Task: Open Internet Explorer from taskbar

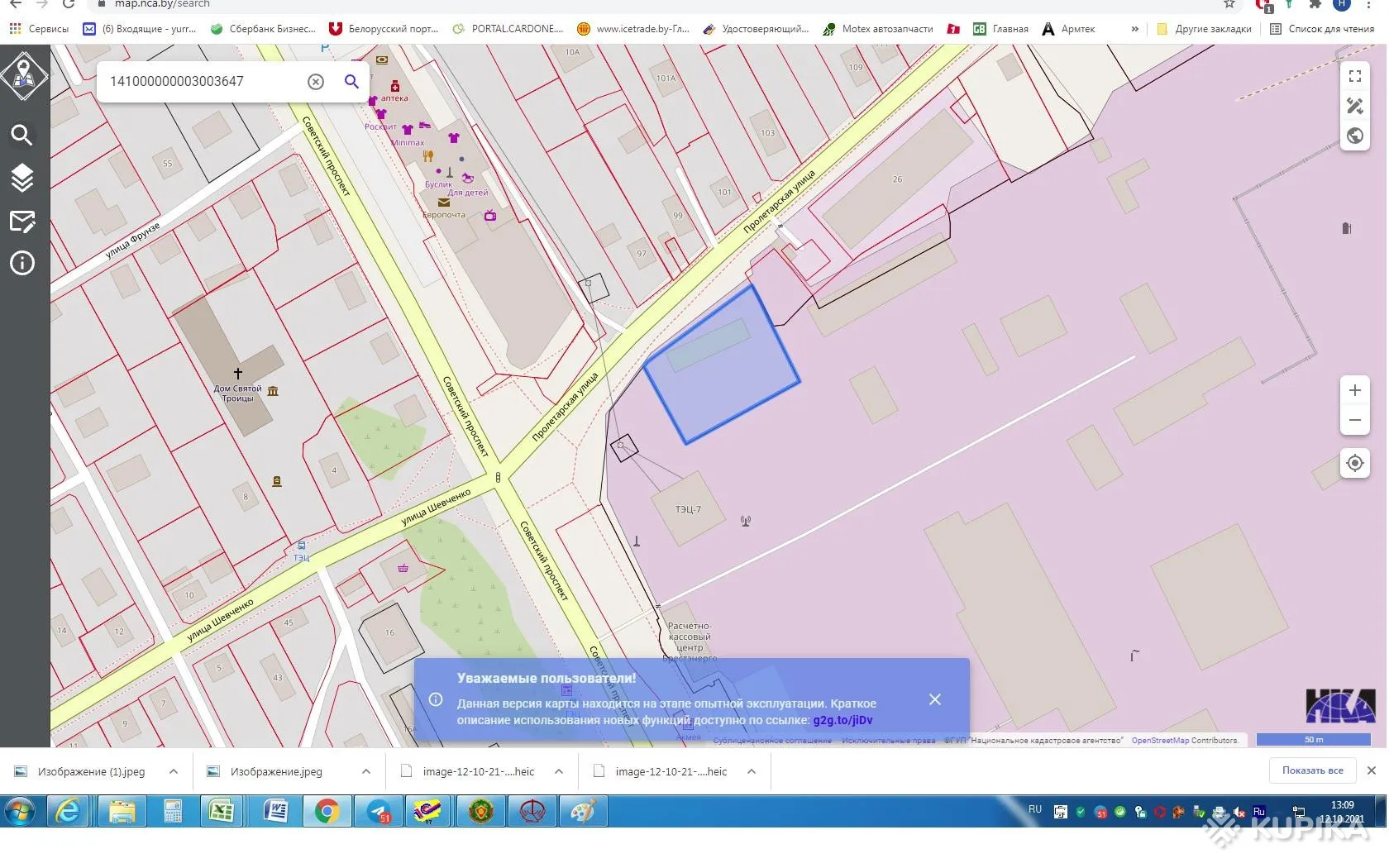Action: 69,812
